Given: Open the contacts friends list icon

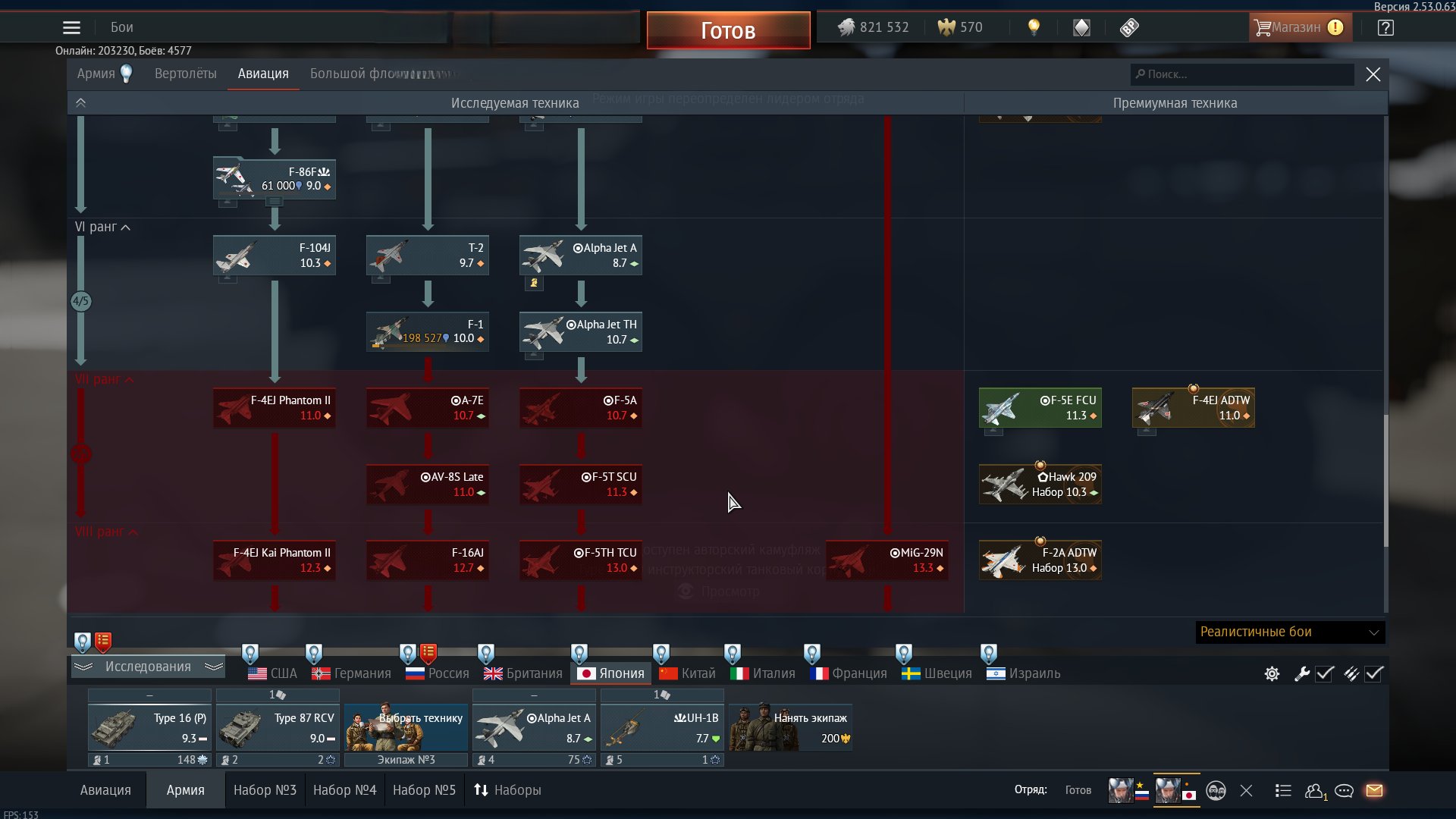Looking at the screenshot, I should 1315,790.
